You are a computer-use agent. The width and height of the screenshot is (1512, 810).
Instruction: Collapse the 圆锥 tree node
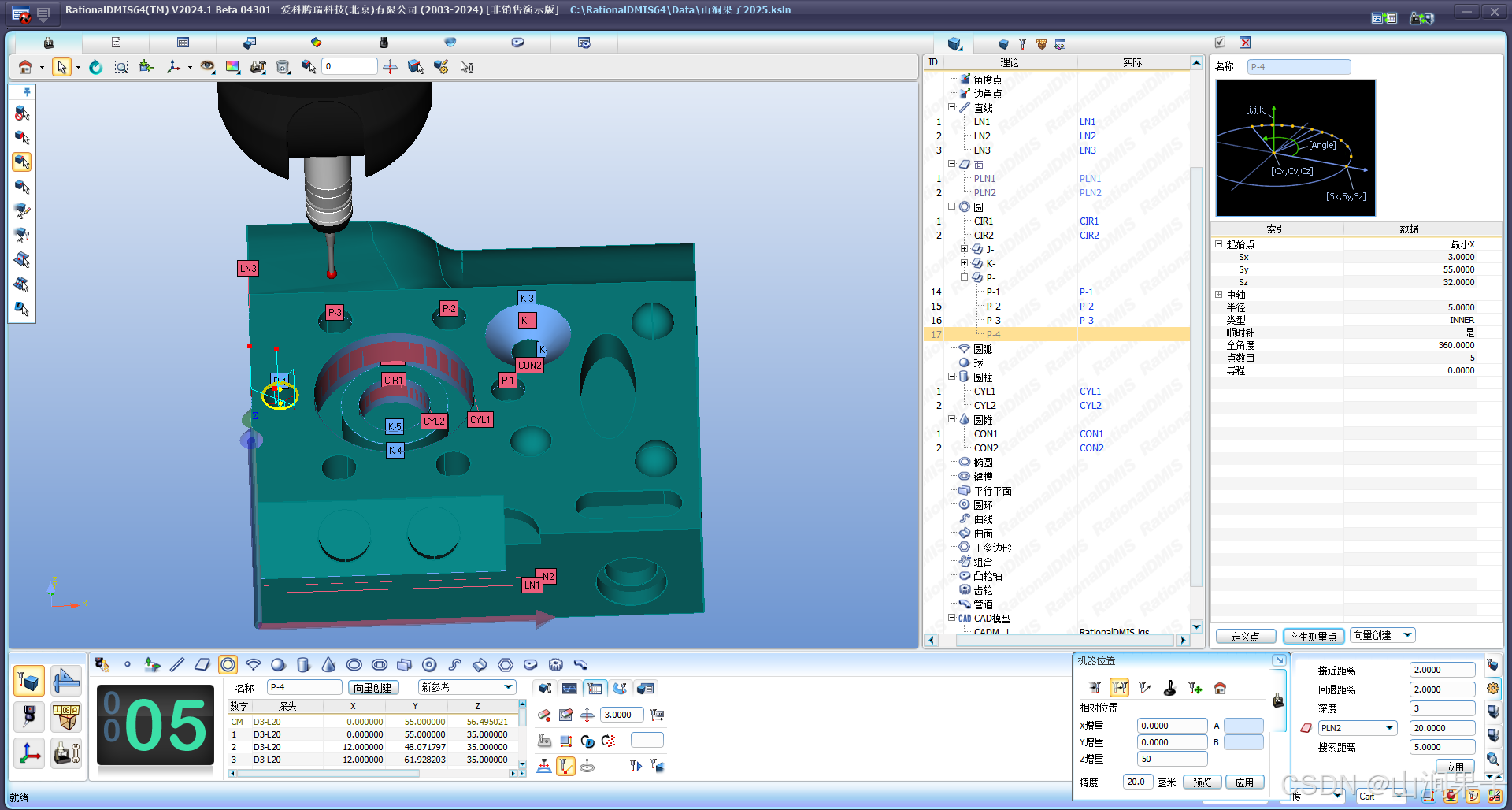[951, 419]
